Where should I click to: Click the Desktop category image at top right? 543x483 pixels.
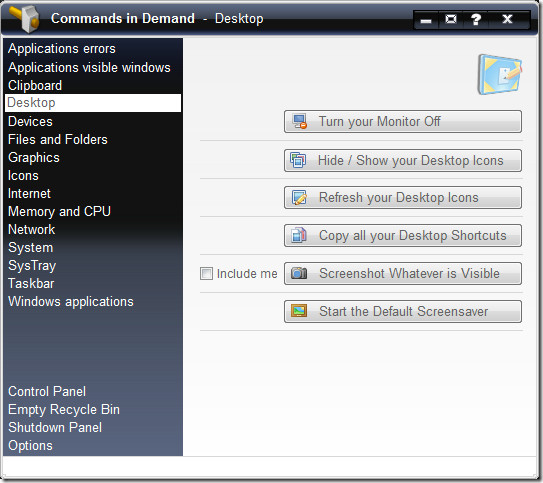point(499,74)
